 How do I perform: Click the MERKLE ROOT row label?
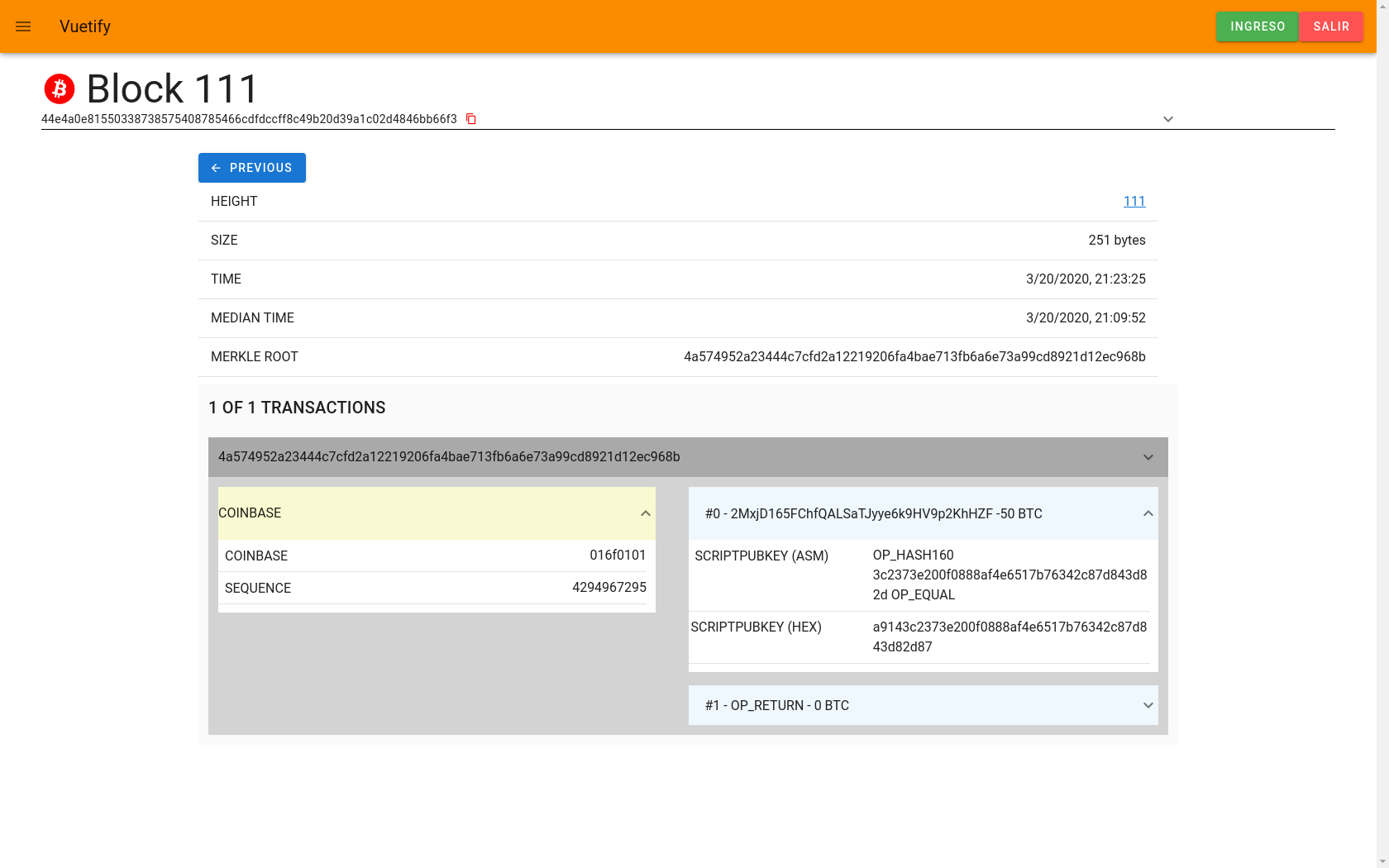click(254, 356)
